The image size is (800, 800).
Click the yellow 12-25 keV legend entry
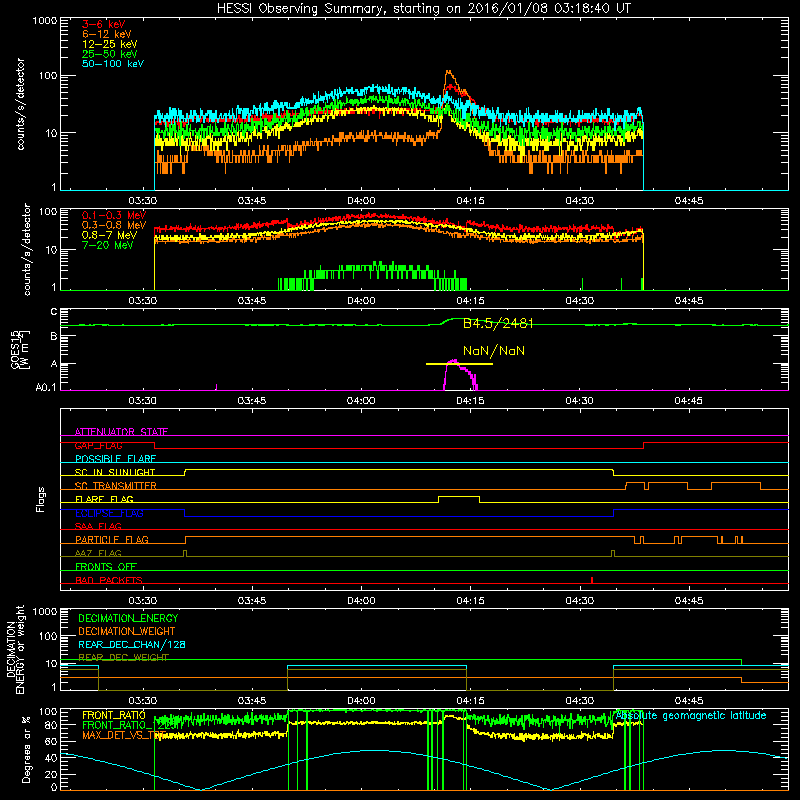(x=110, y=44)
